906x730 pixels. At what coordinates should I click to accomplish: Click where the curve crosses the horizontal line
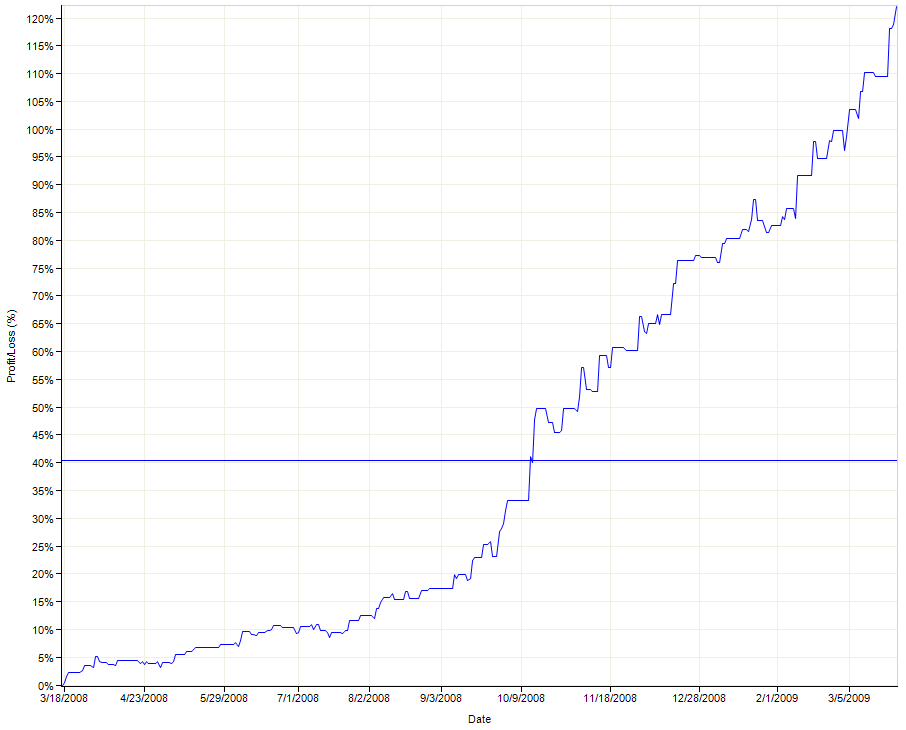(531, 460)
